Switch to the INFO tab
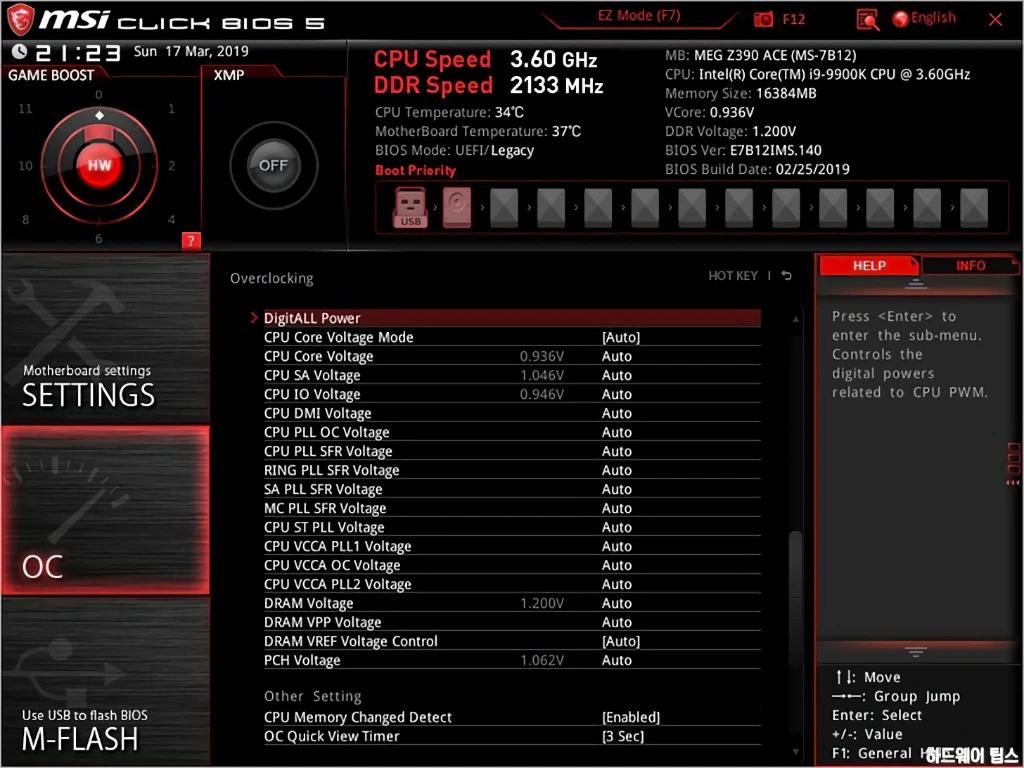Image resolution: width=1024 pixels, height=768 pixels. (x=970, y=266)
